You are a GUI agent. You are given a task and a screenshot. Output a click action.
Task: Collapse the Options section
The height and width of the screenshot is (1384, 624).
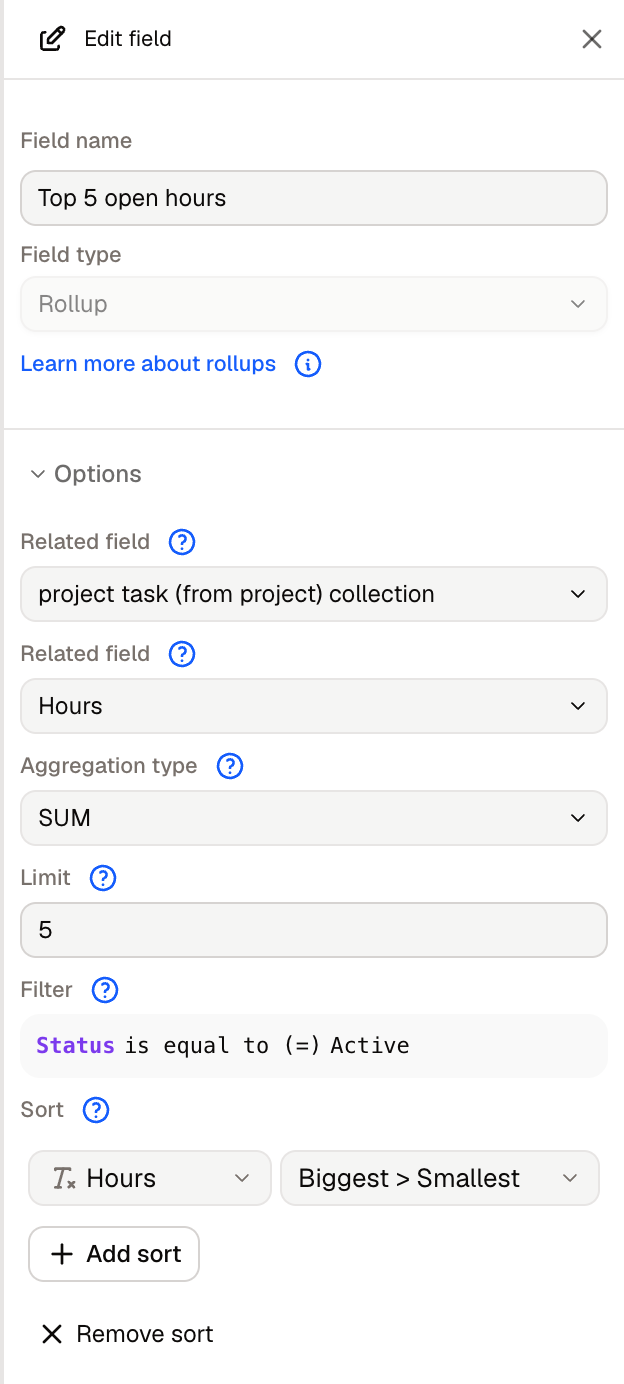[86, 474]
